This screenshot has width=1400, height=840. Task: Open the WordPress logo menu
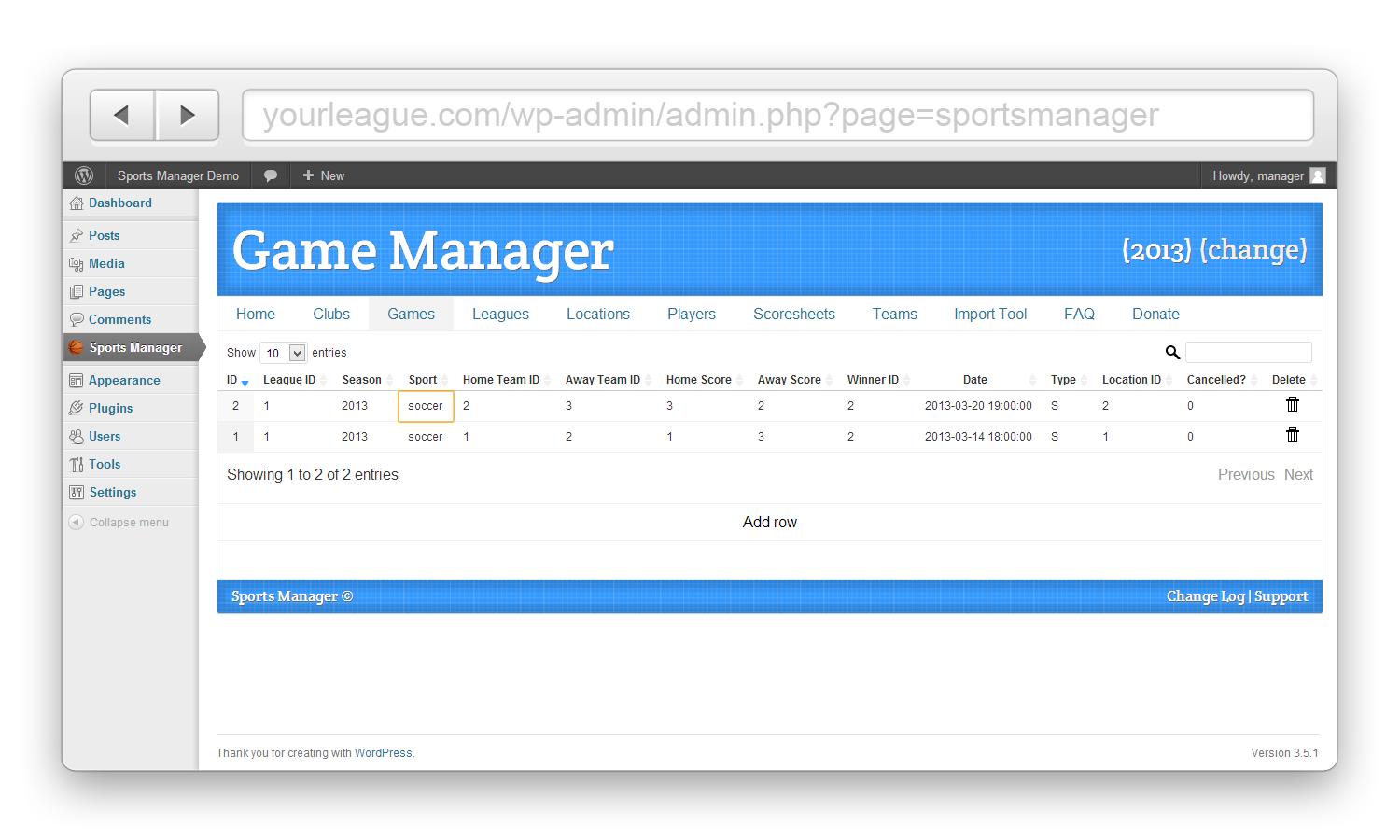click(84, 175)
